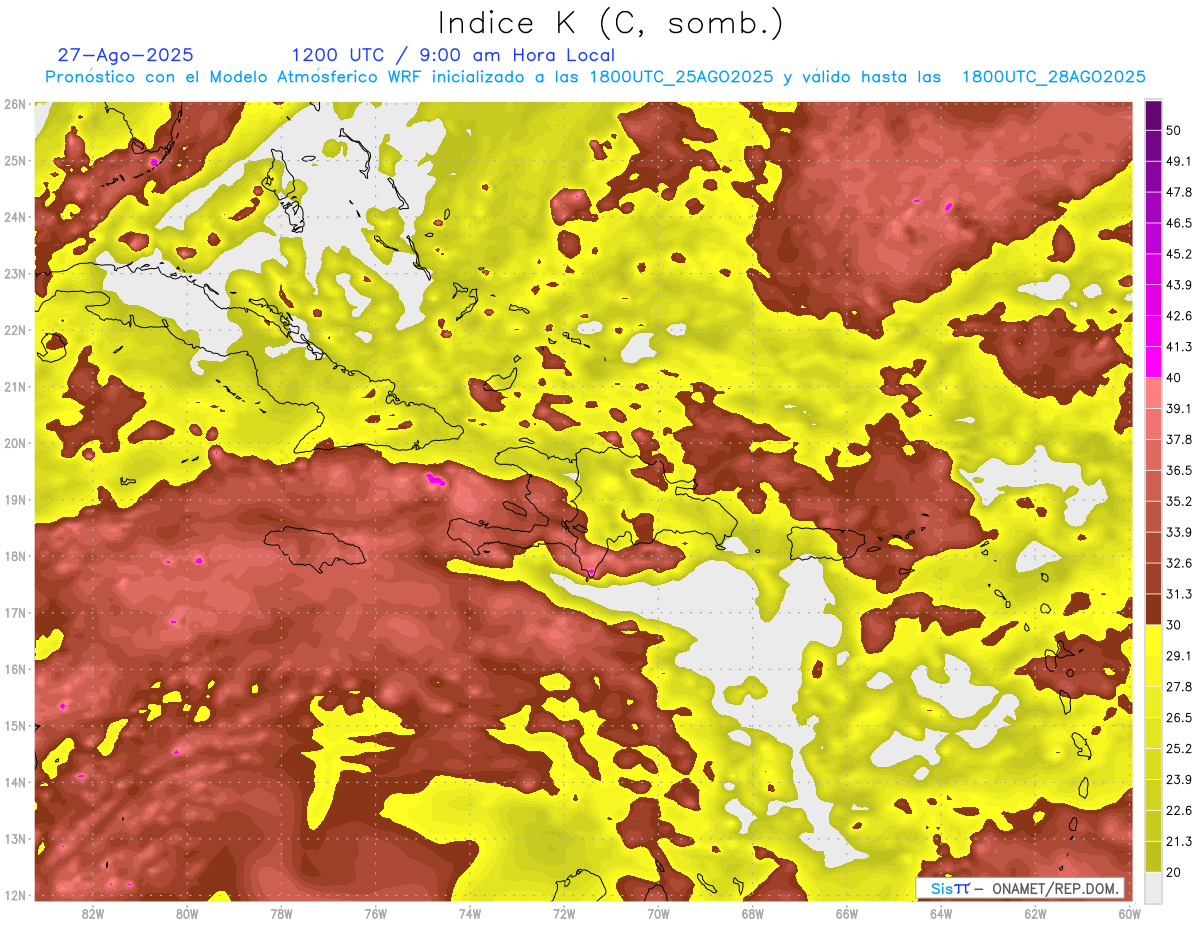The height and width of the screenshot is (927, 1200).
Task: Click the colorbar value 31.3
Action: 1179,594
